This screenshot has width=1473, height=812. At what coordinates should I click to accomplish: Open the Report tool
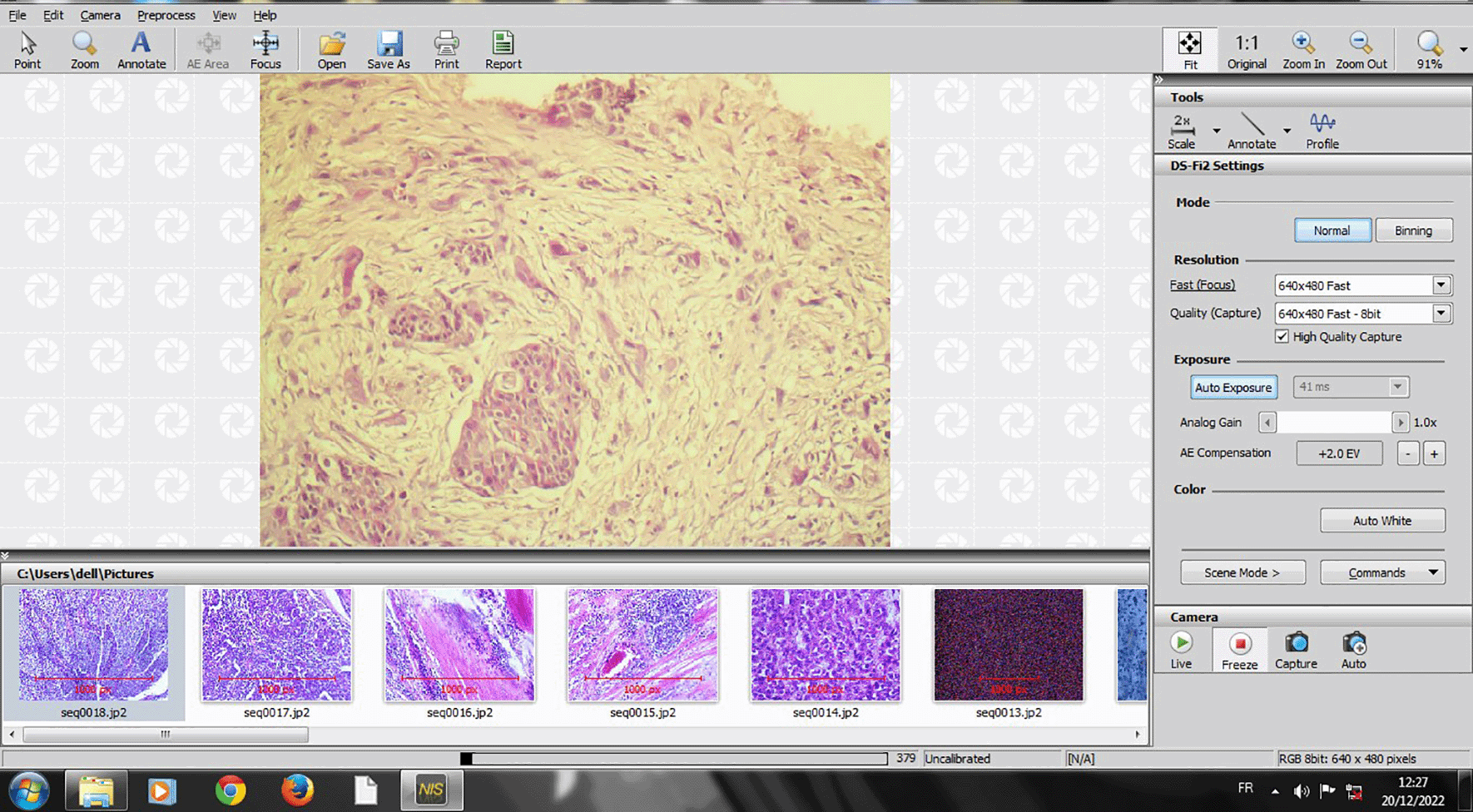(x=503, y=50)
